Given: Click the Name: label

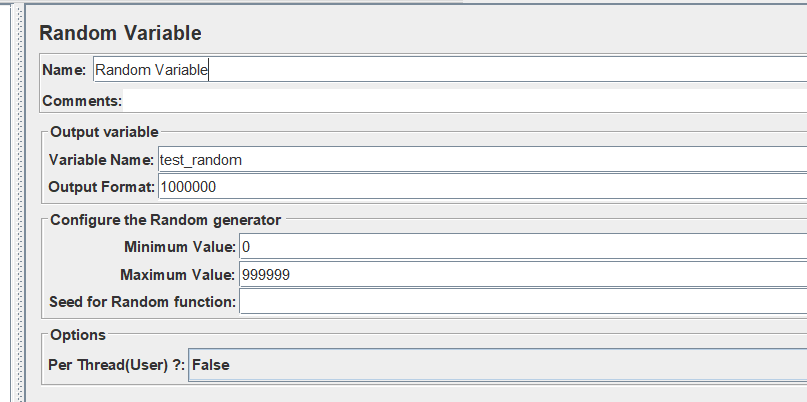Looking at the screenshot, I should pyautogui.click(x=64, y=70).
